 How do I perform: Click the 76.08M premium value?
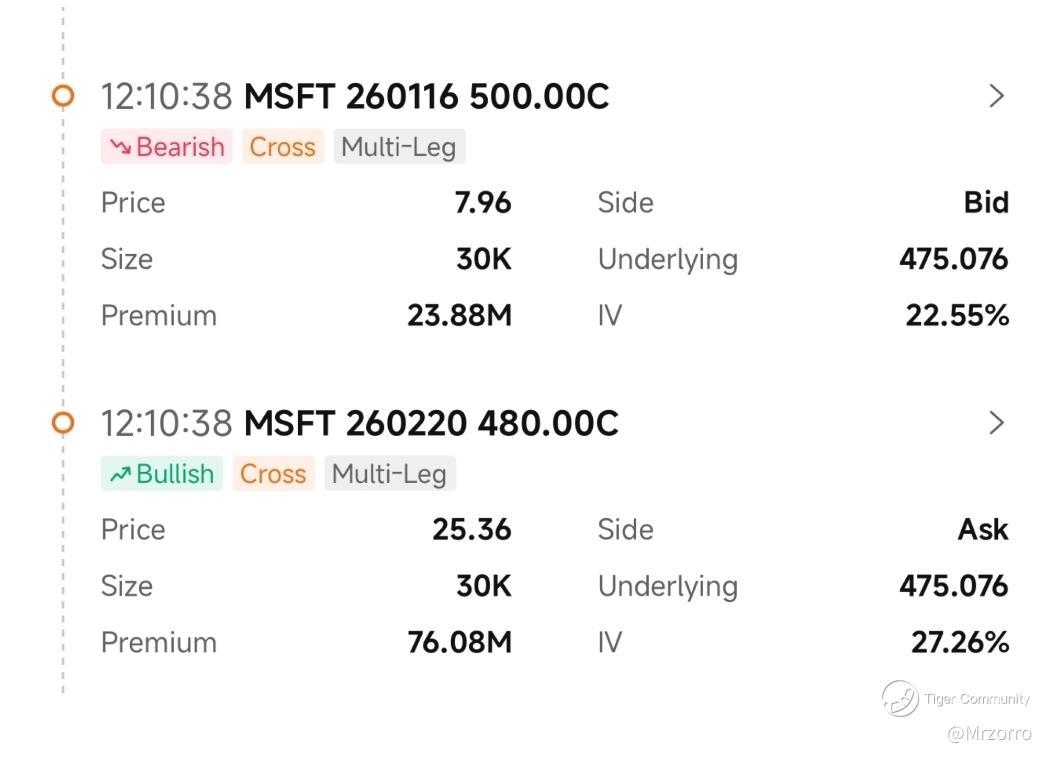tap(459, 643)
